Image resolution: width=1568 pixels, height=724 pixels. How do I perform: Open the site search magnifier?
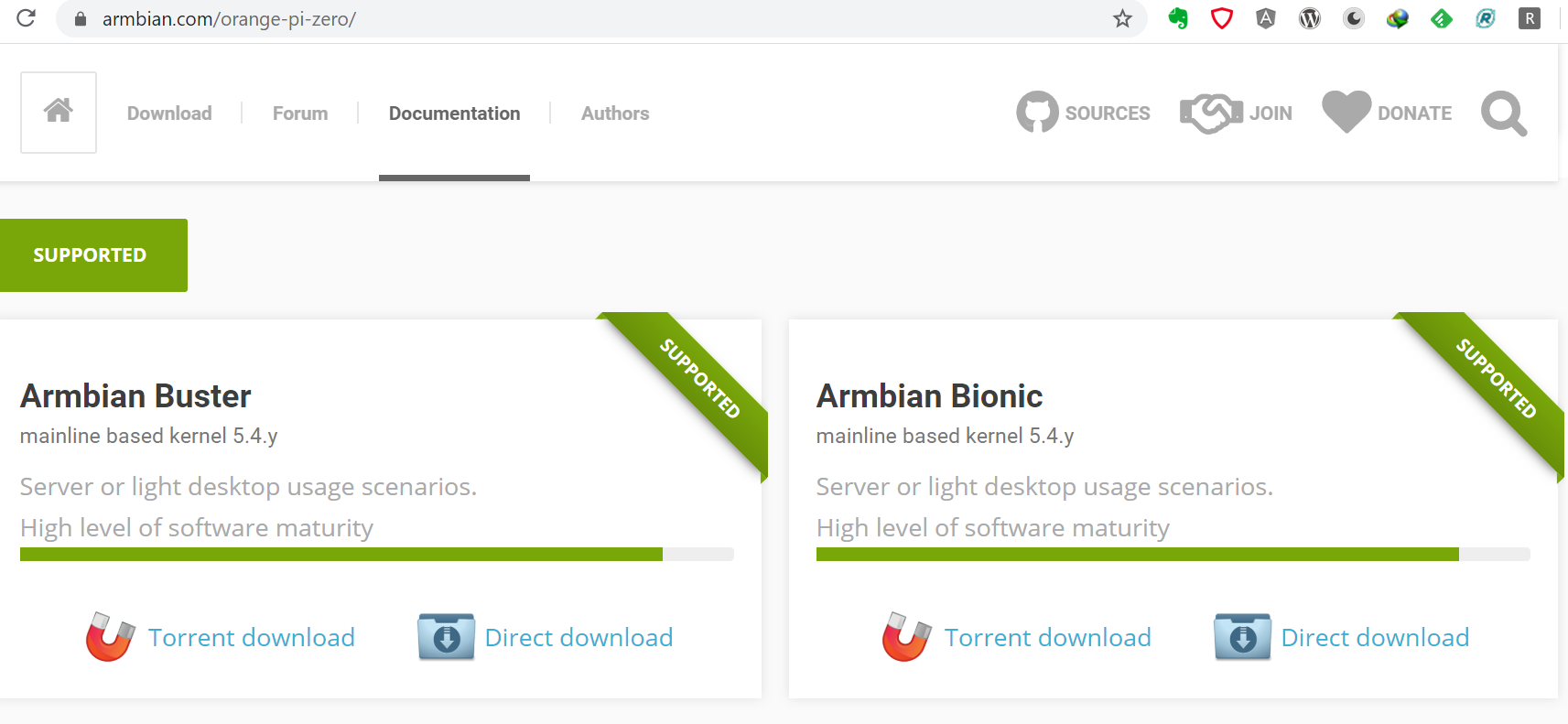point(1504,113)
